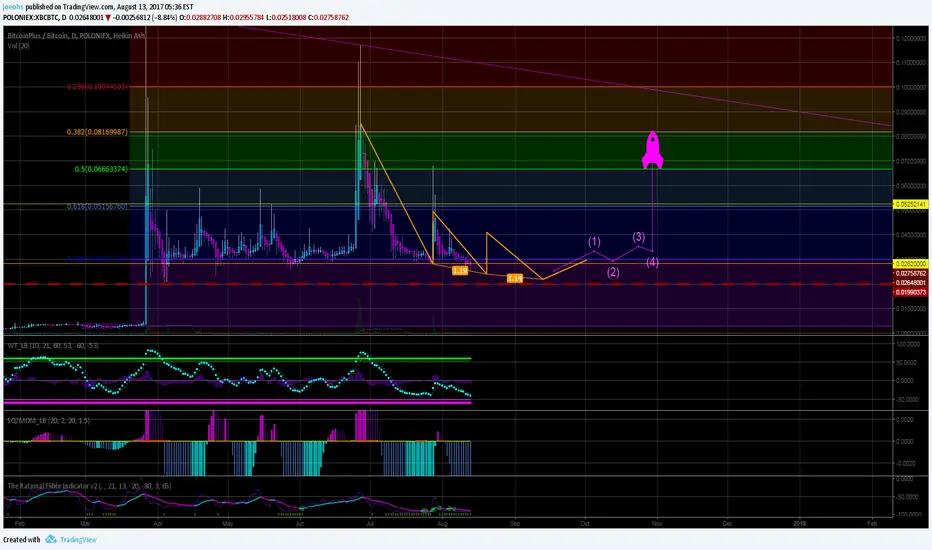Click the TradingView cloud logo icon
932x550 pixels.
coord(51,539)
